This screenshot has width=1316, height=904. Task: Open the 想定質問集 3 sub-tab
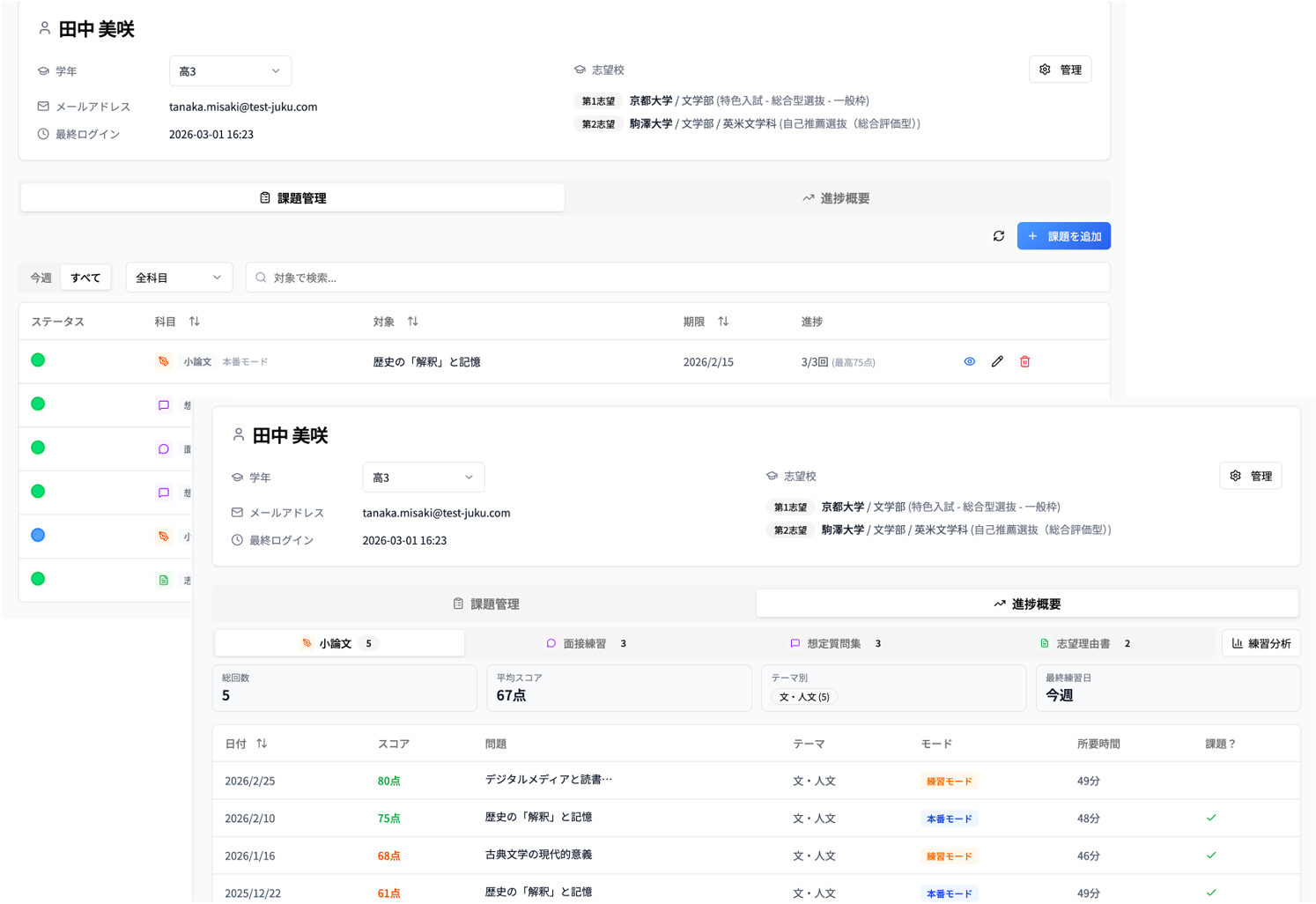pos(835,643)
